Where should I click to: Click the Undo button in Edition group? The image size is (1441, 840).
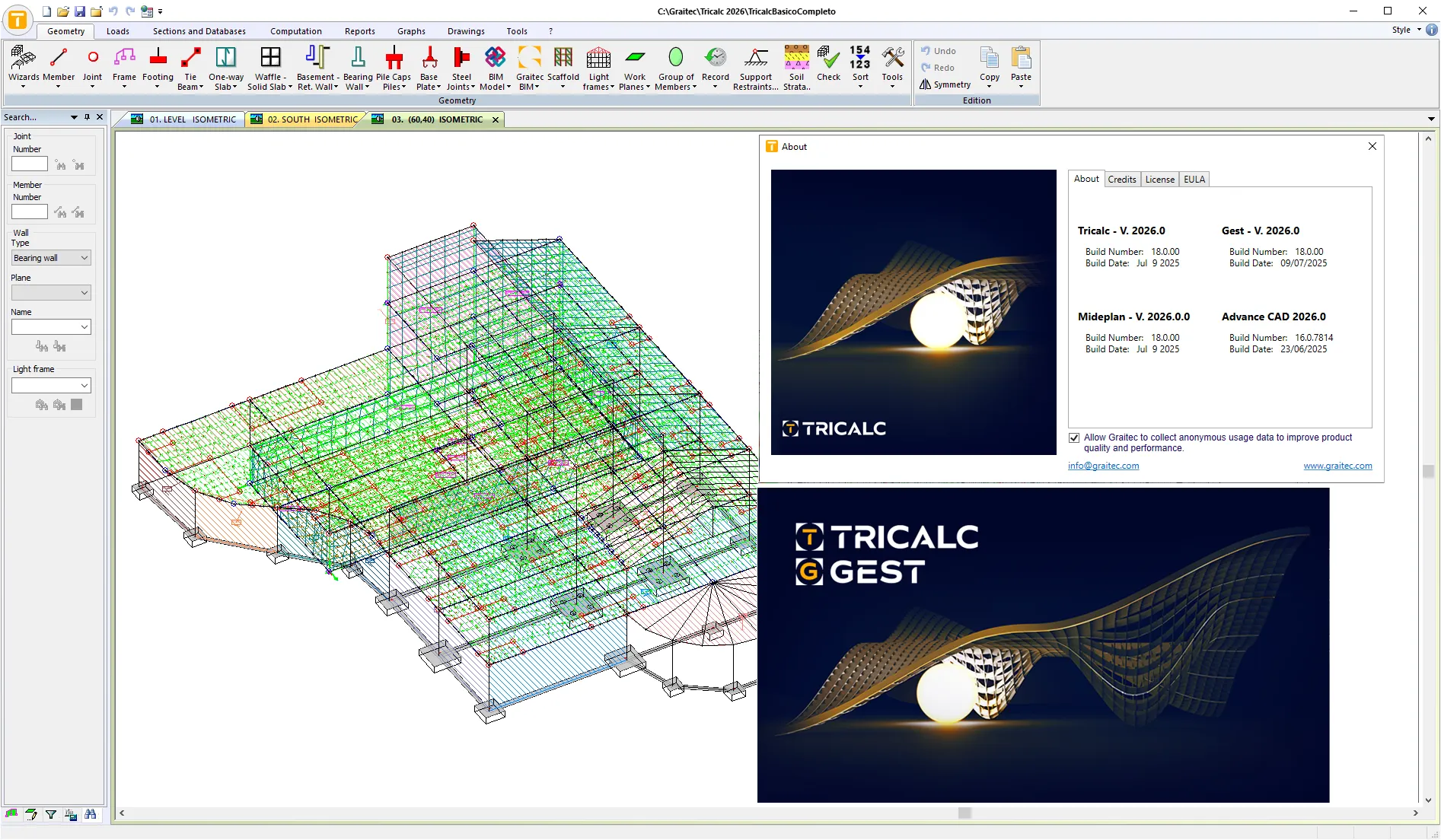click(x=938, y=51)
